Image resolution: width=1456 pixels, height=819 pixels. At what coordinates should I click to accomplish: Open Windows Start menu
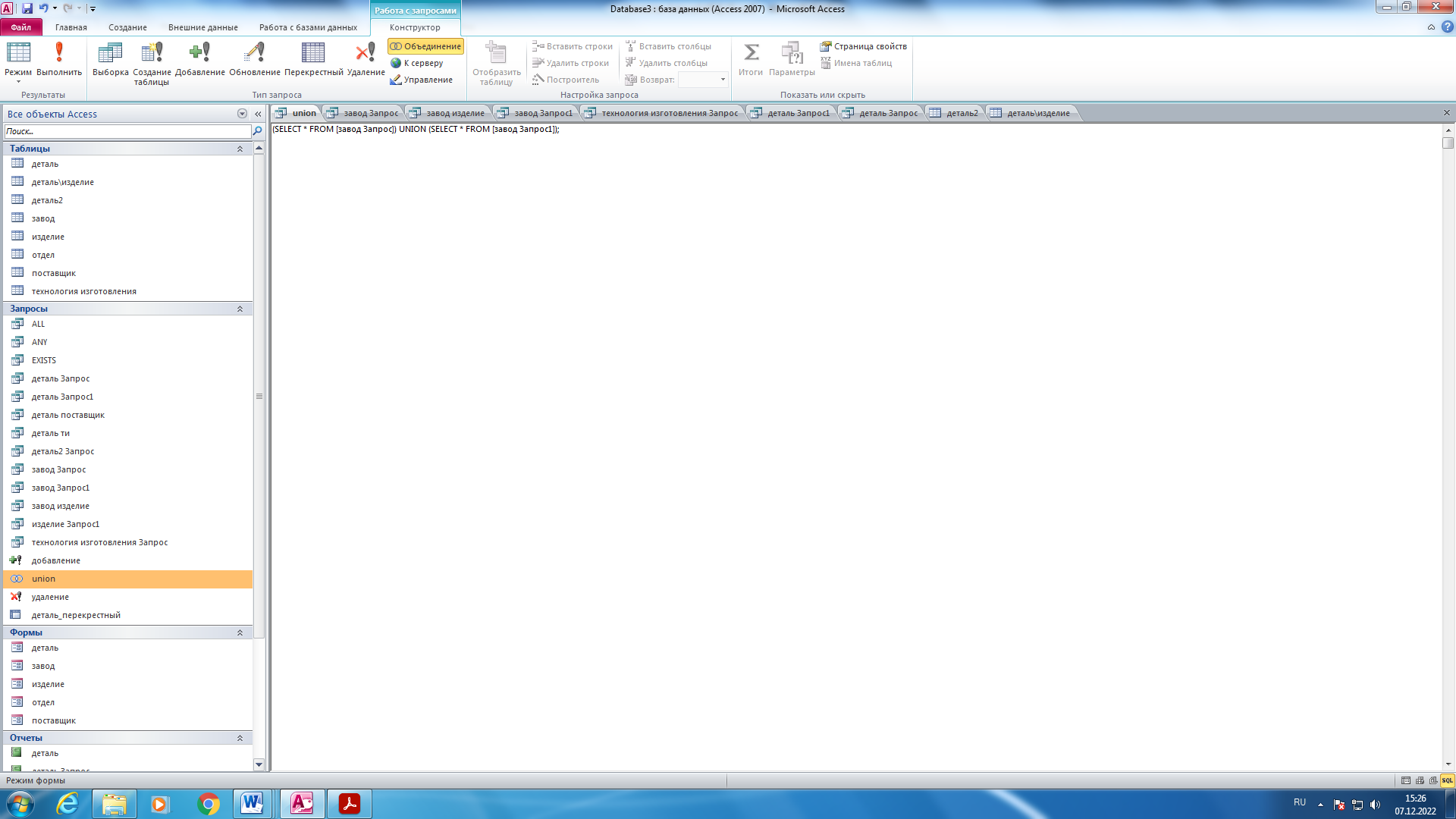coord(20,804)
